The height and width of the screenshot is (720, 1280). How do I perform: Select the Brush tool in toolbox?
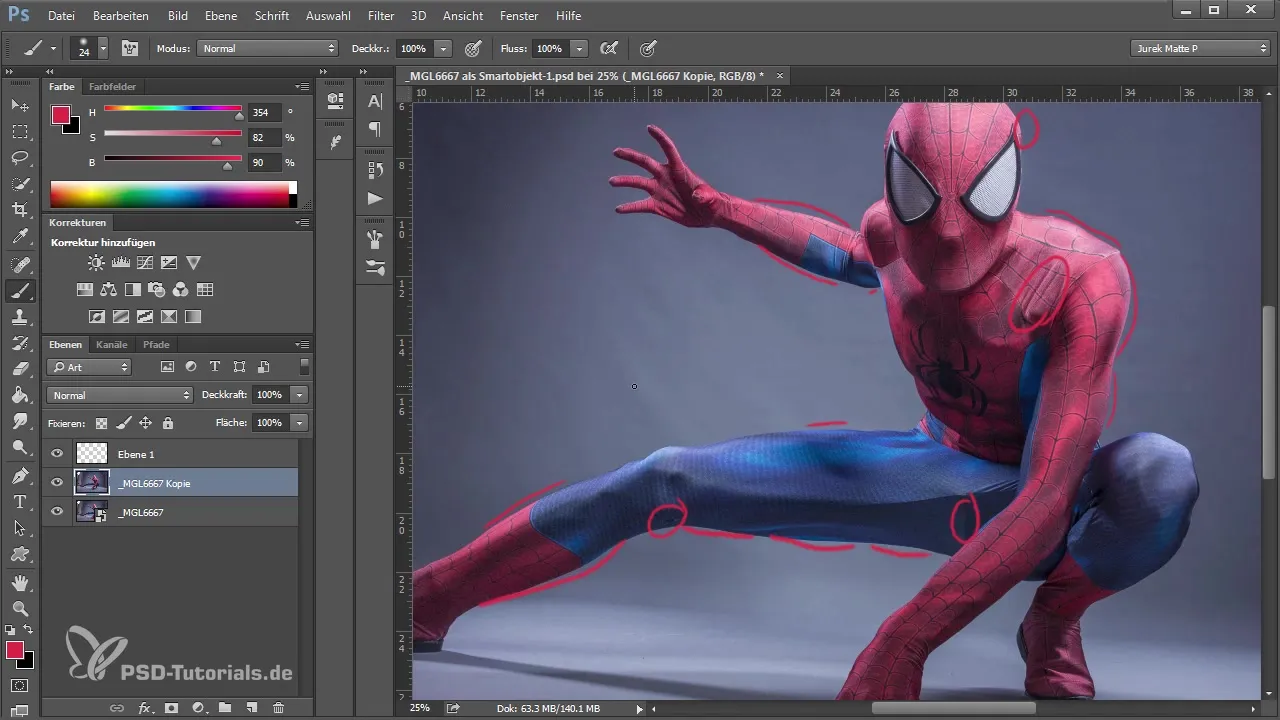pos(20,291)
